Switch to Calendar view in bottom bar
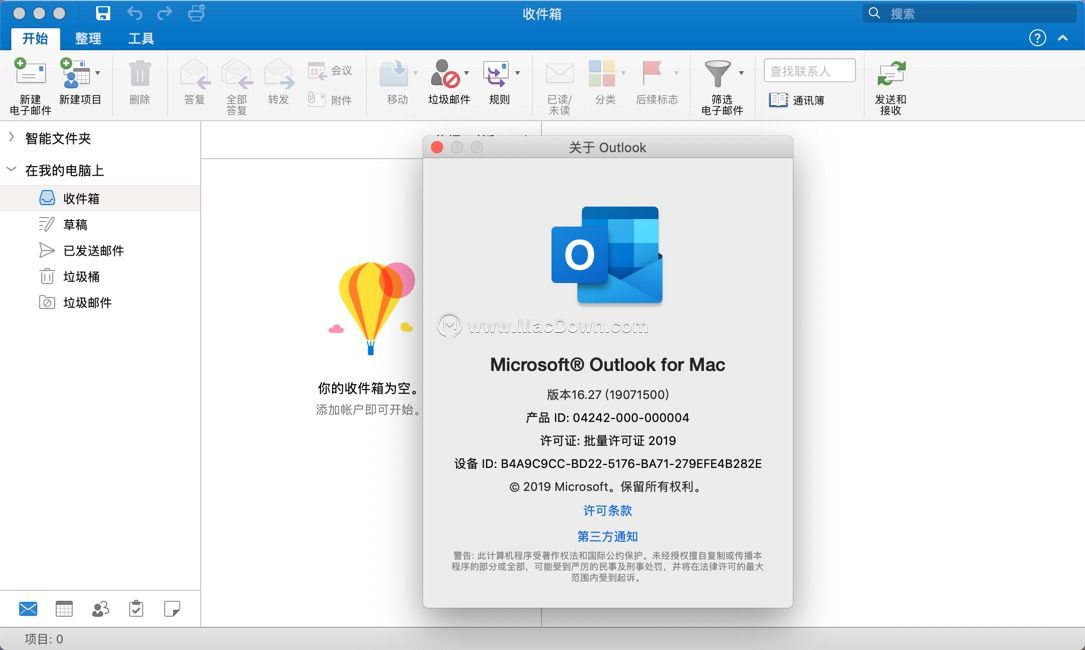Screen dimensions: 1085x650 click(x=64, y=608)
